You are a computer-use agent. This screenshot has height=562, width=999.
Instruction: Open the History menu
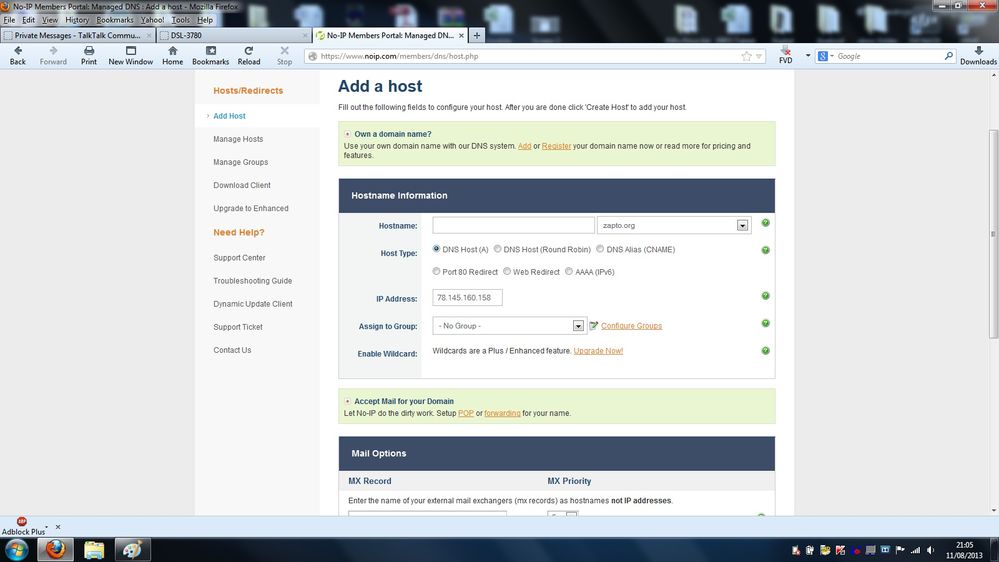(77, 20)
